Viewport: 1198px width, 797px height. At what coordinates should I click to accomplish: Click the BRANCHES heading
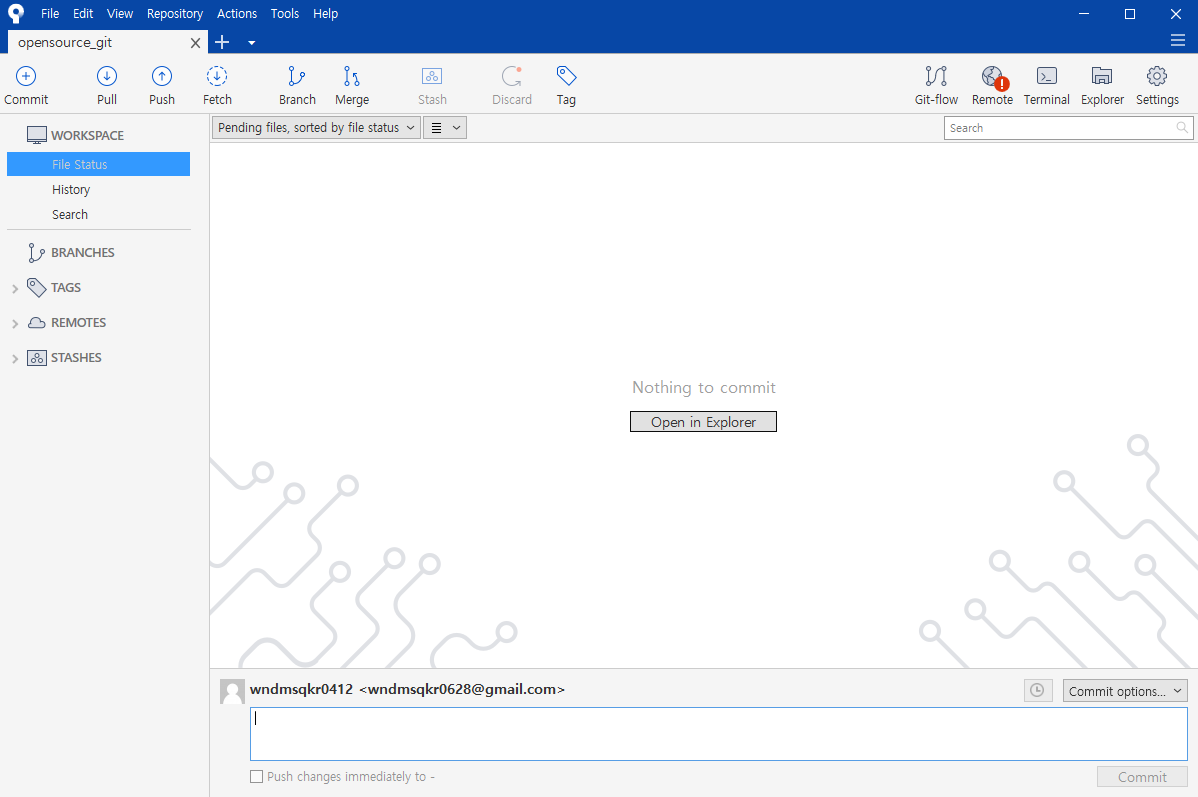(83, 253)
